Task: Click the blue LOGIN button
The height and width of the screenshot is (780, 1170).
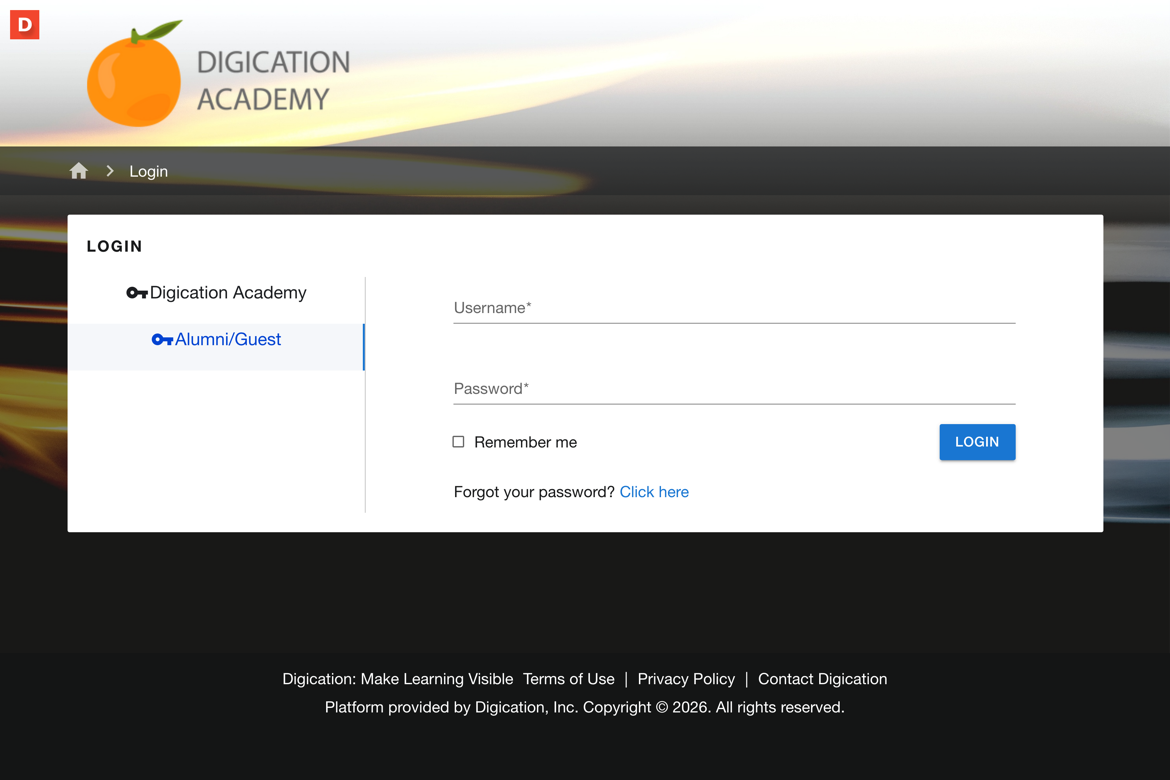Action: pos(977,442)
